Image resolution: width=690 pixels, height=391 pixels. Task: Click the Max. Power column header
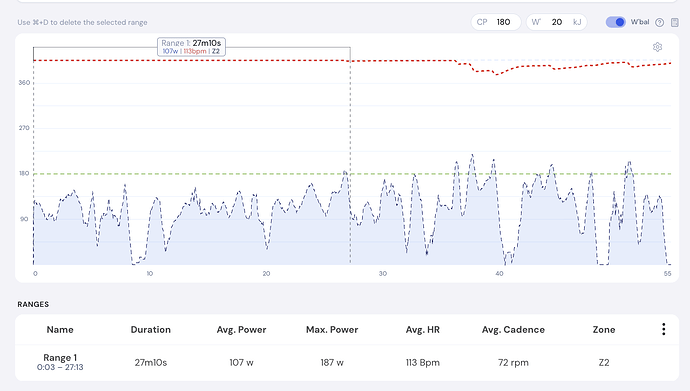(x=332, y=329)
